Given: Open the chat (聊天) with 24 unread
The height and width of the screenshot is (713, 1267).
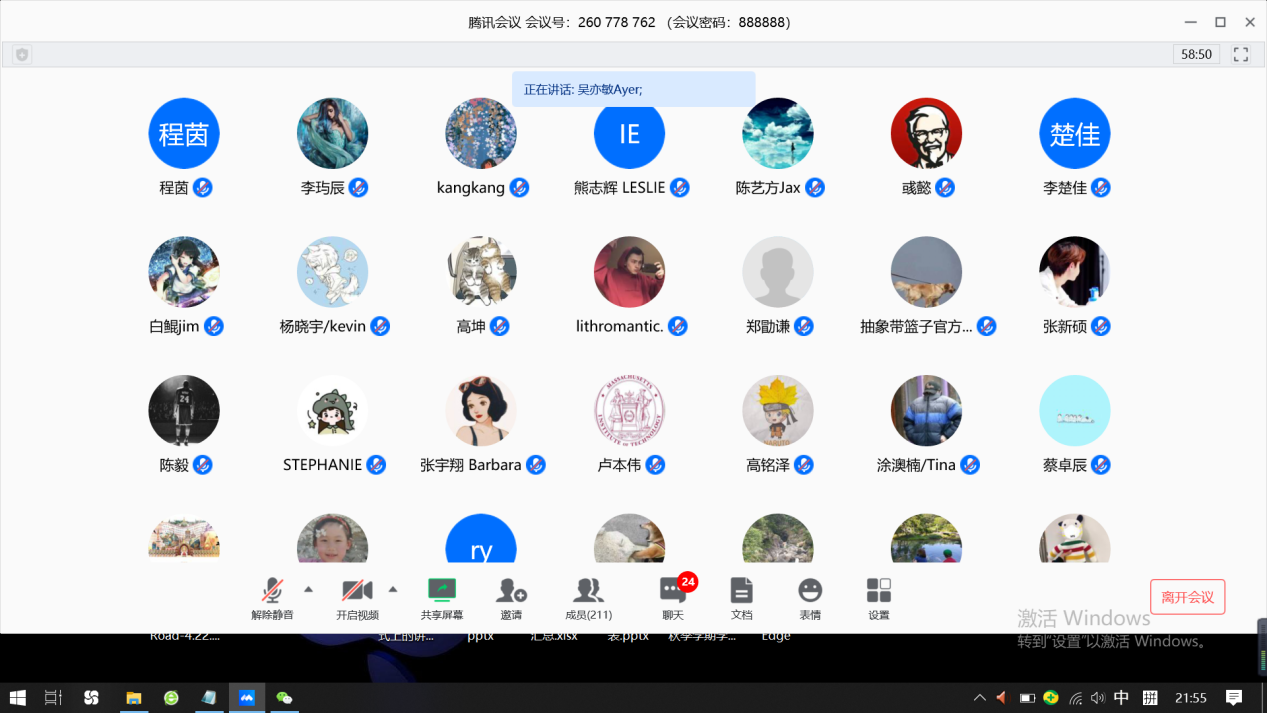Looking at the screenshot, I should point(673,591).
